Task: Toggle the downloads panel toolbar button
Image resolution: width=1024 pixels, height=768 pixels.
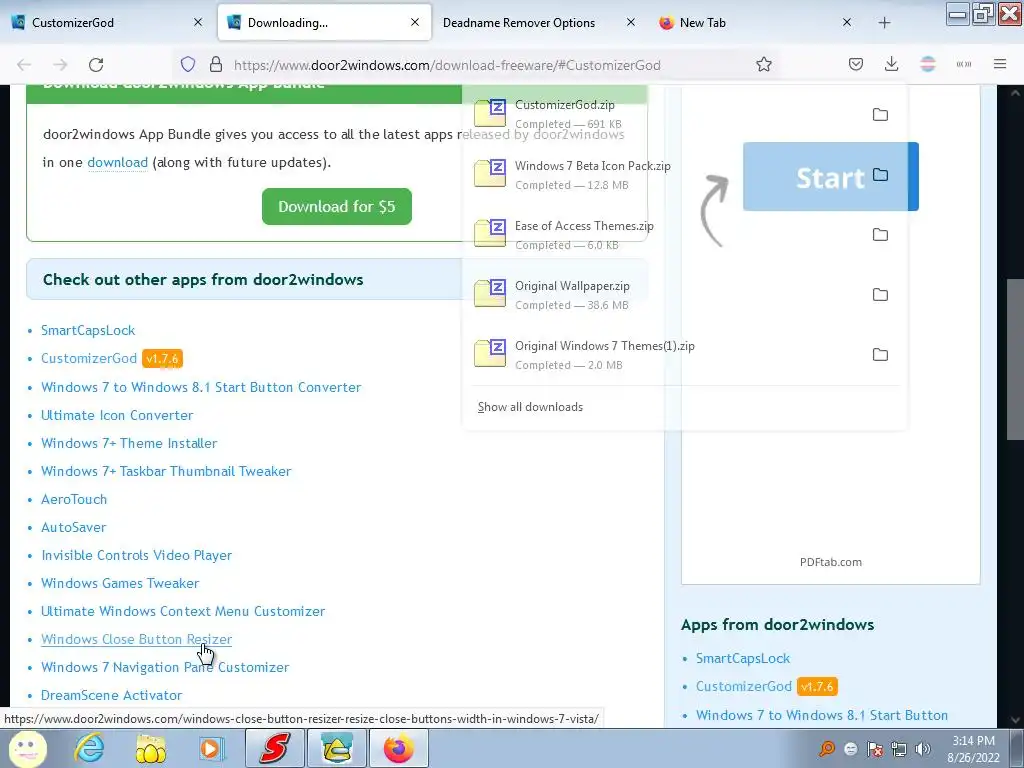Action: (x=891, y=65)
